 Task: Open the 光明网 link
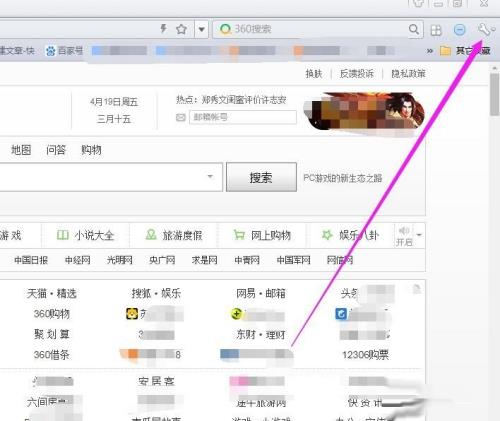pos(120,260)
